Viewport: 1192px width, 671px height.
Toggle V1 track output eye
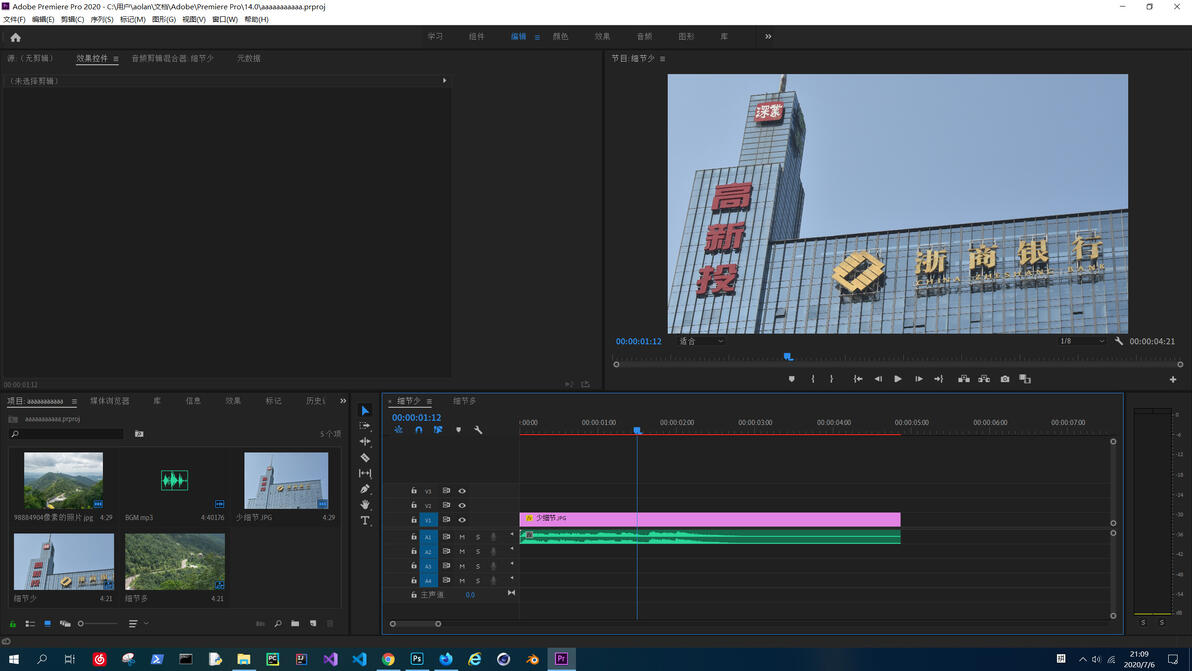tap(461, 520)
